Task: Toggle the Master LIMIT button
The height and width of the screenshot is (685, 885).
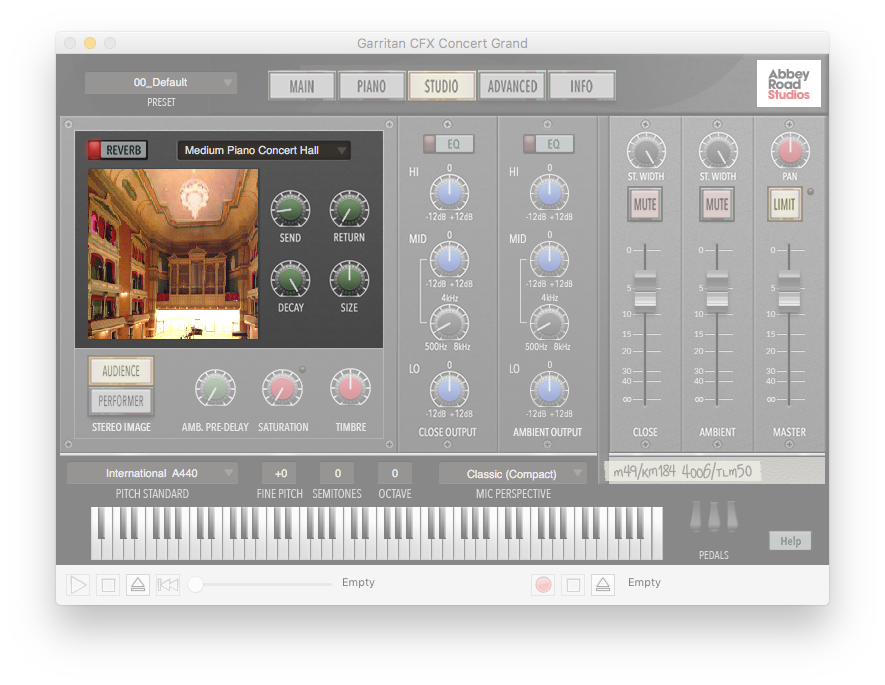Action: click(785, 204)
